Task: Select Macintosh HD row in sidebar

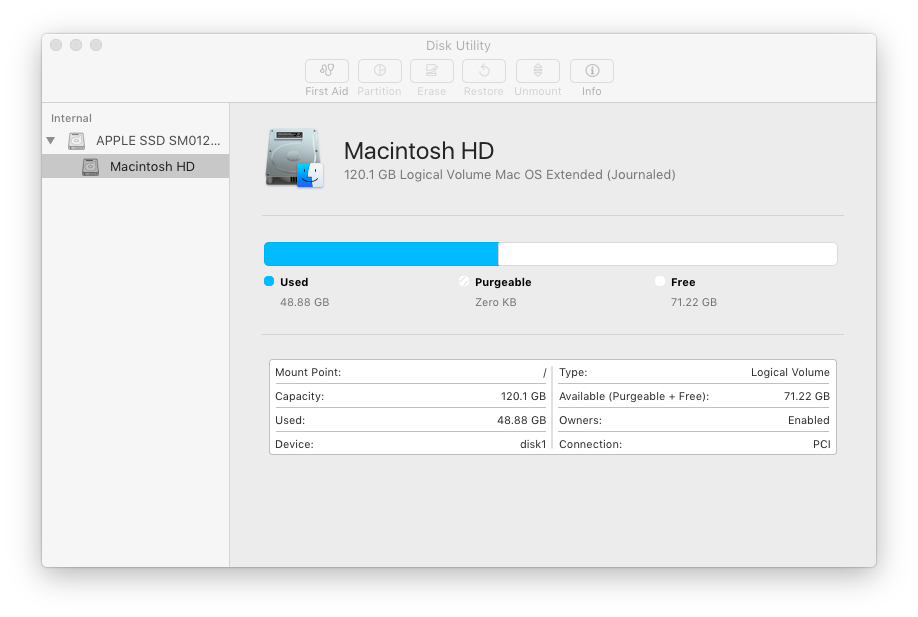Action: [x=135, y=166]
